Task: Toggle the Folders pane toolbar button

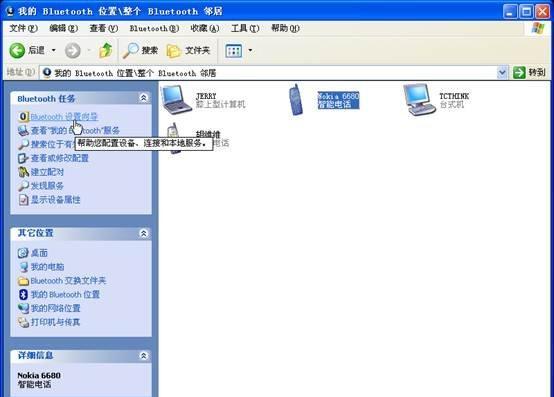Action: click(188, 51)
